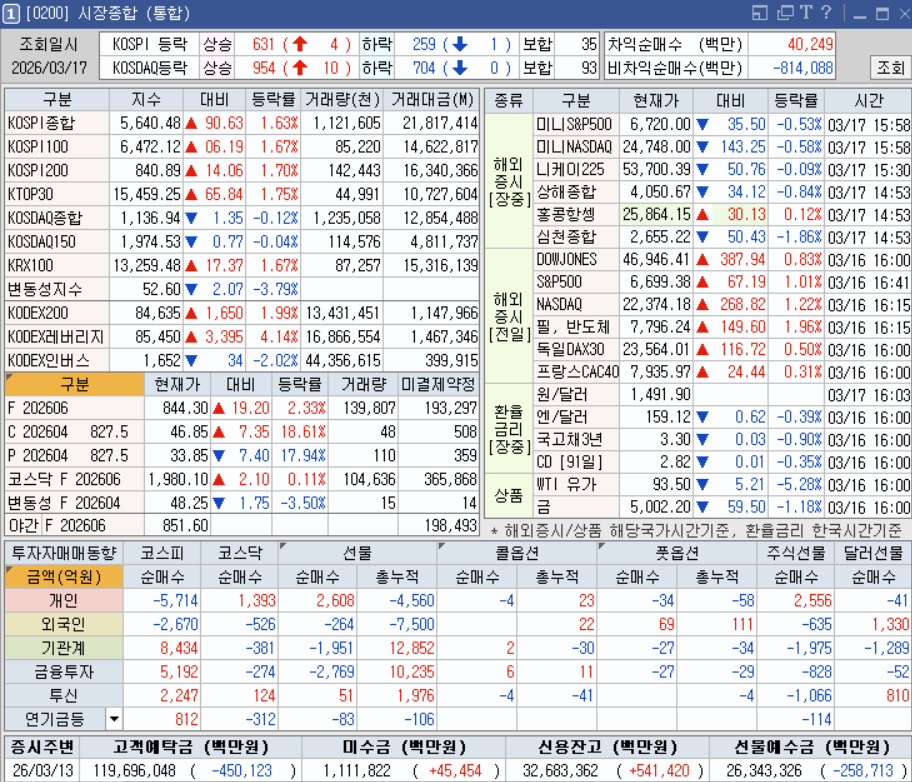This screenshot has height=782, width=912.
Task: Click the CD [91일] row
Action: pos(722,462)
